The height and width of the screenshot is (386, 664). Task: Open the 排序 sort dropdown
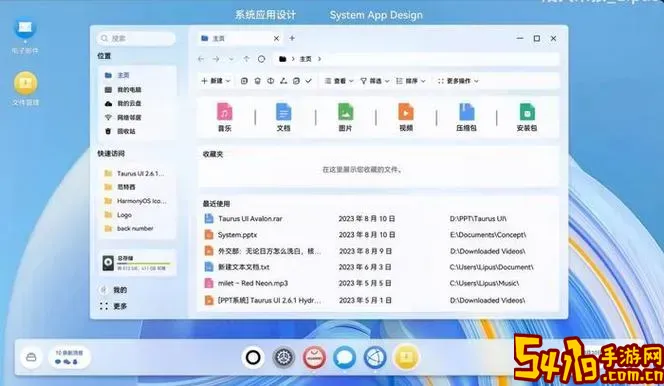411,81
